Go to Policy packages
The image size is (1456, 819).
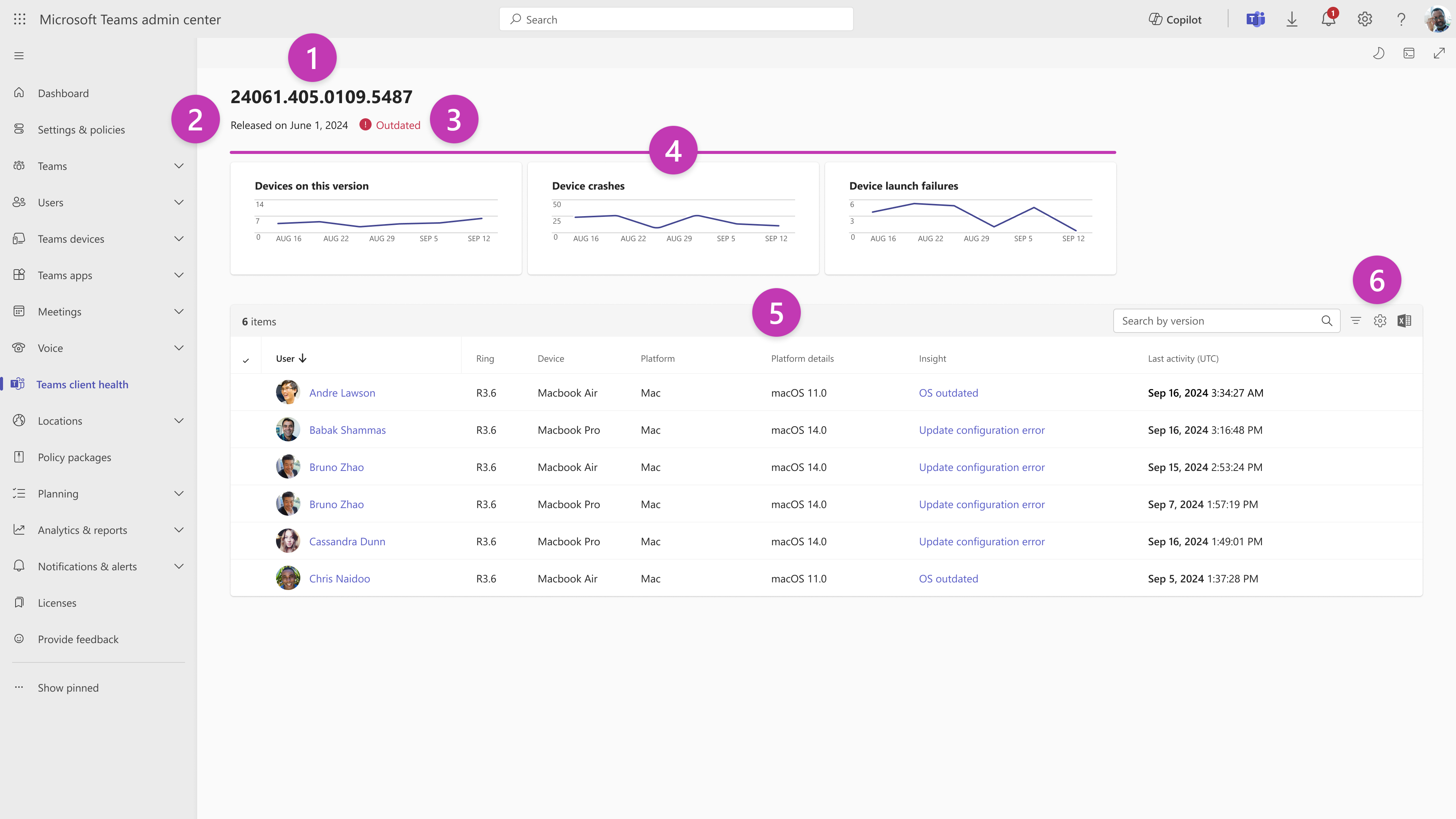pos(74,457)
